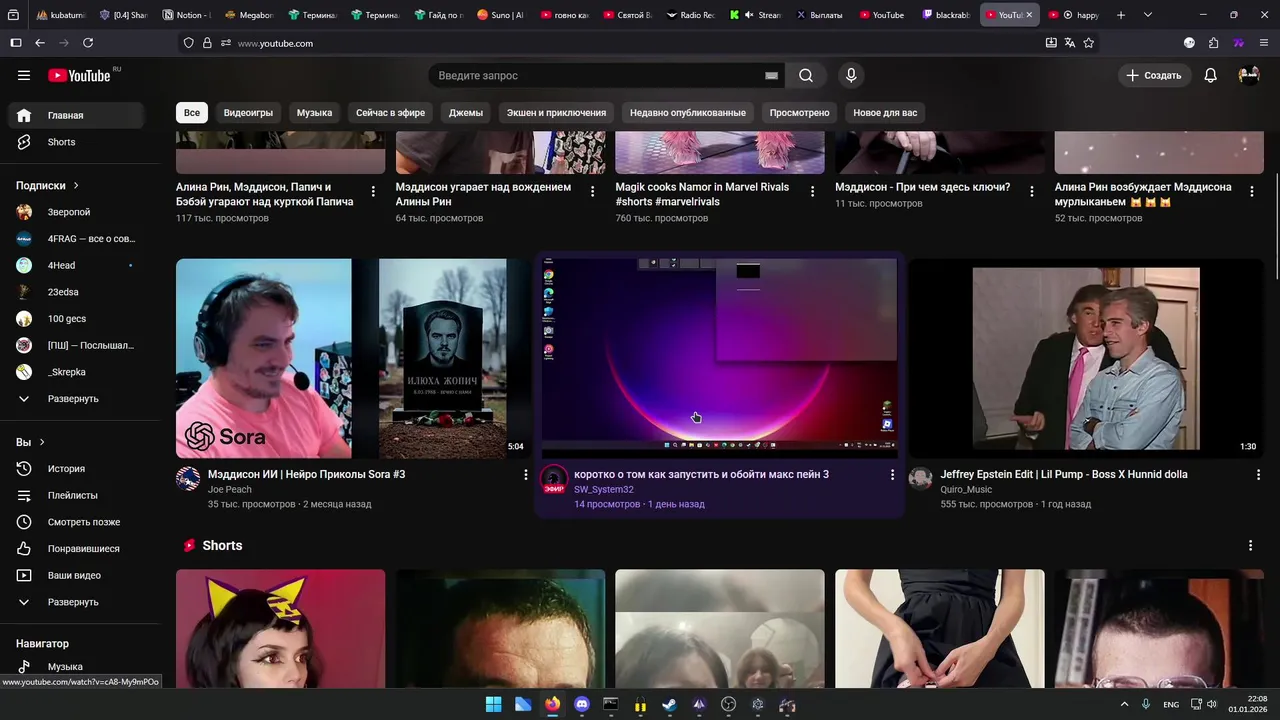The image size is (1280, 720).
Task: Reload the page in browser toolbar
Action: [x=88, y=43]
